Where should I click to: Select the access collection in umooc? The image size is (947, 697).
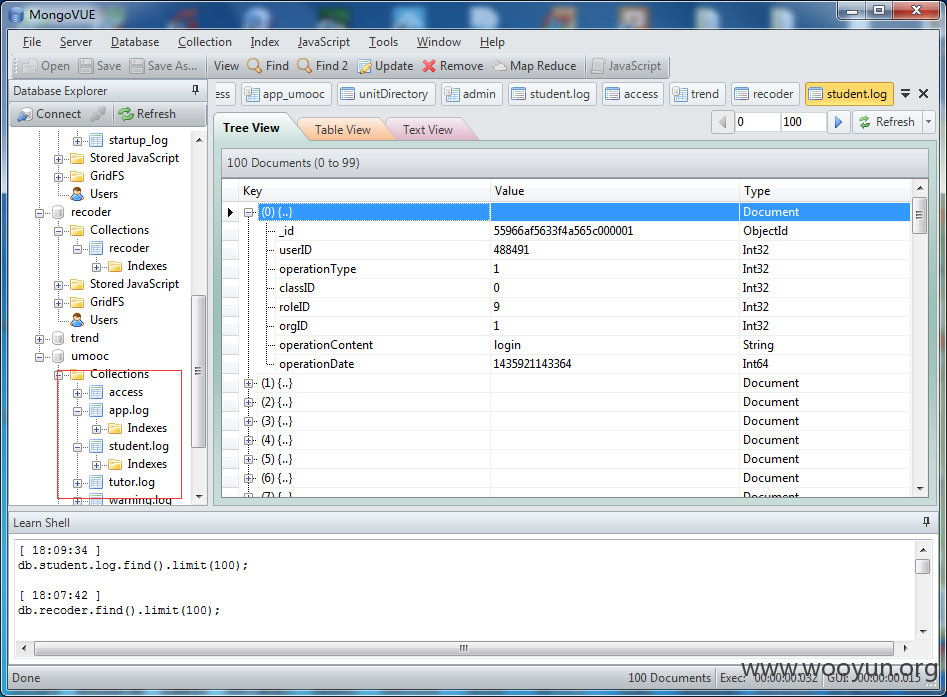pos(126,392)
